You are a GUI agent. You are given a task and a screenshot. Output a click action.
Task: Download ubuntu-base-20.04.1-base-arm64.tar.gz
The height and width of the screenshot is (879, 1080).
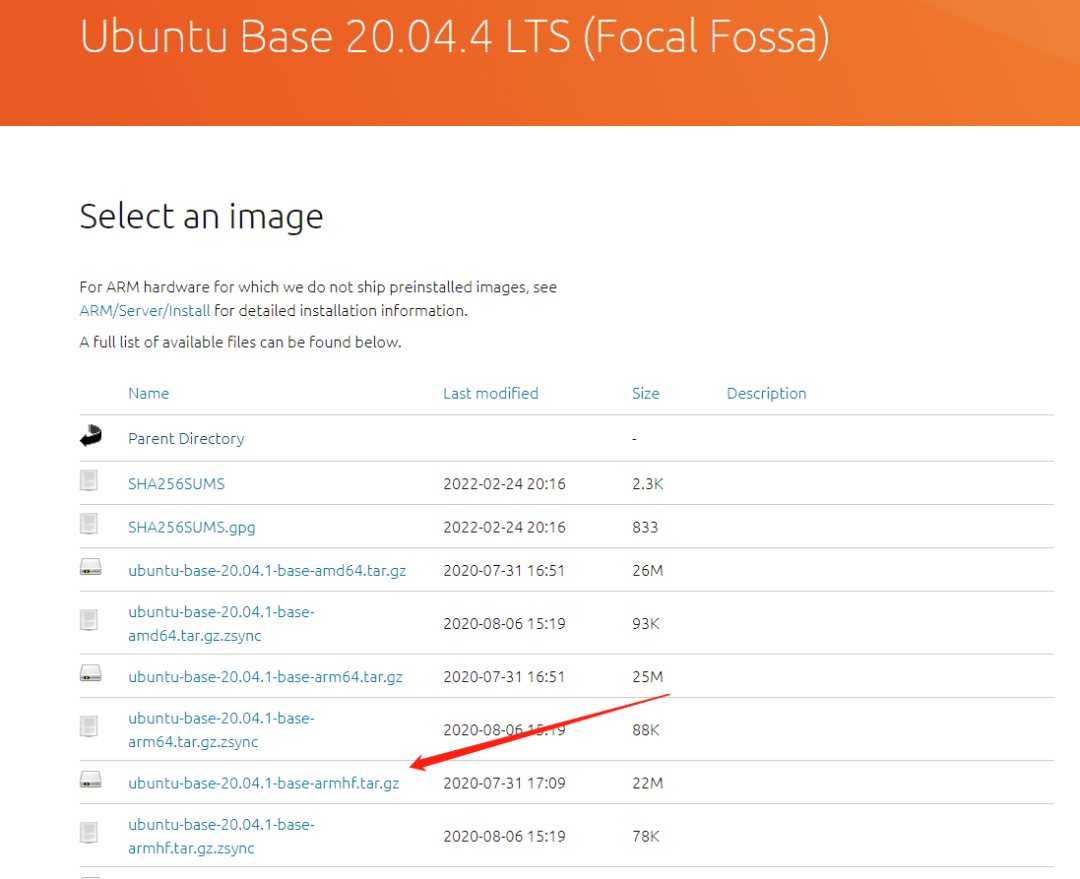point(265,676)
